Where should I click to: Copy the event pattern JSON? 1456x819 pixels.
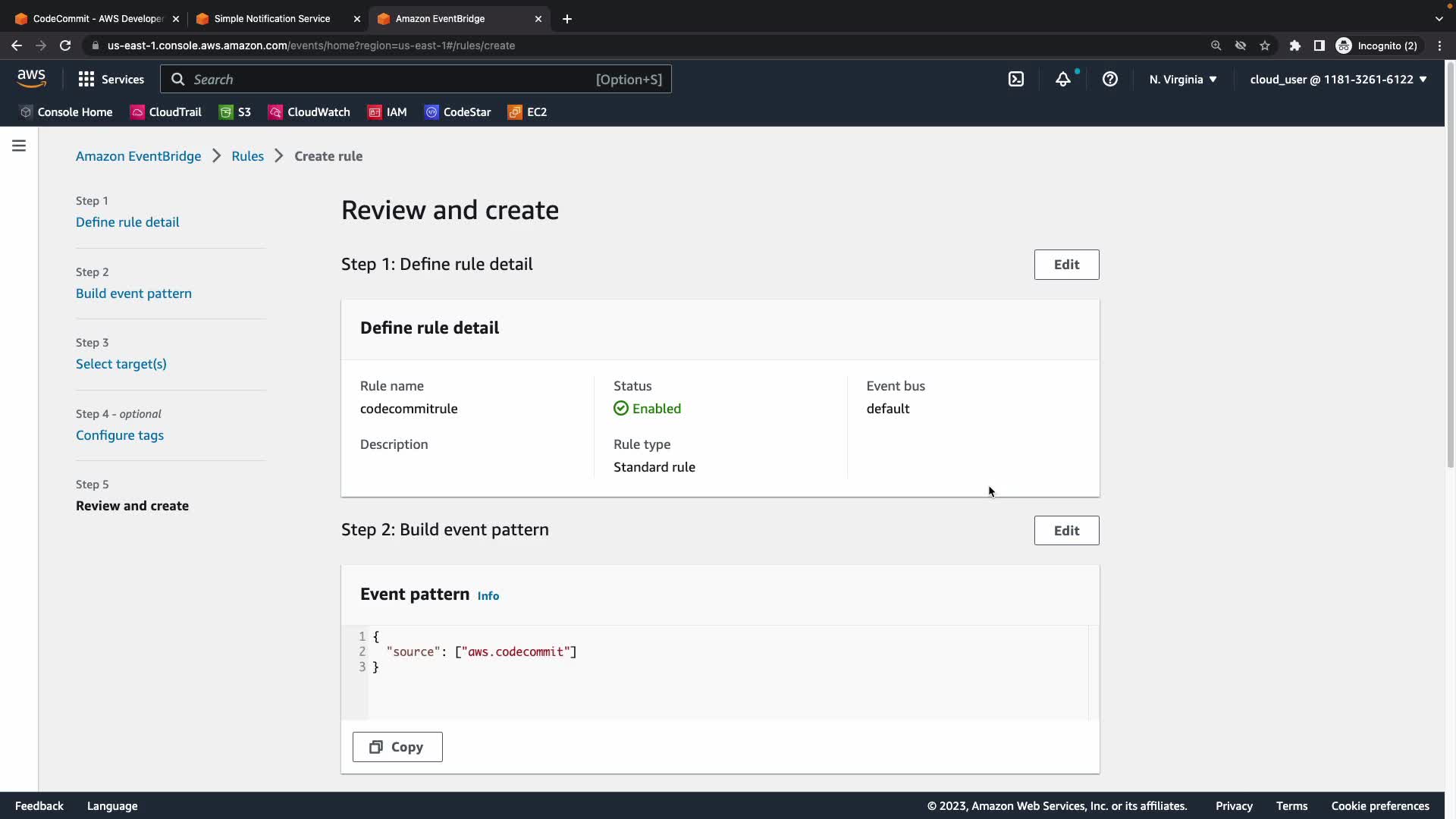[397, 747]
